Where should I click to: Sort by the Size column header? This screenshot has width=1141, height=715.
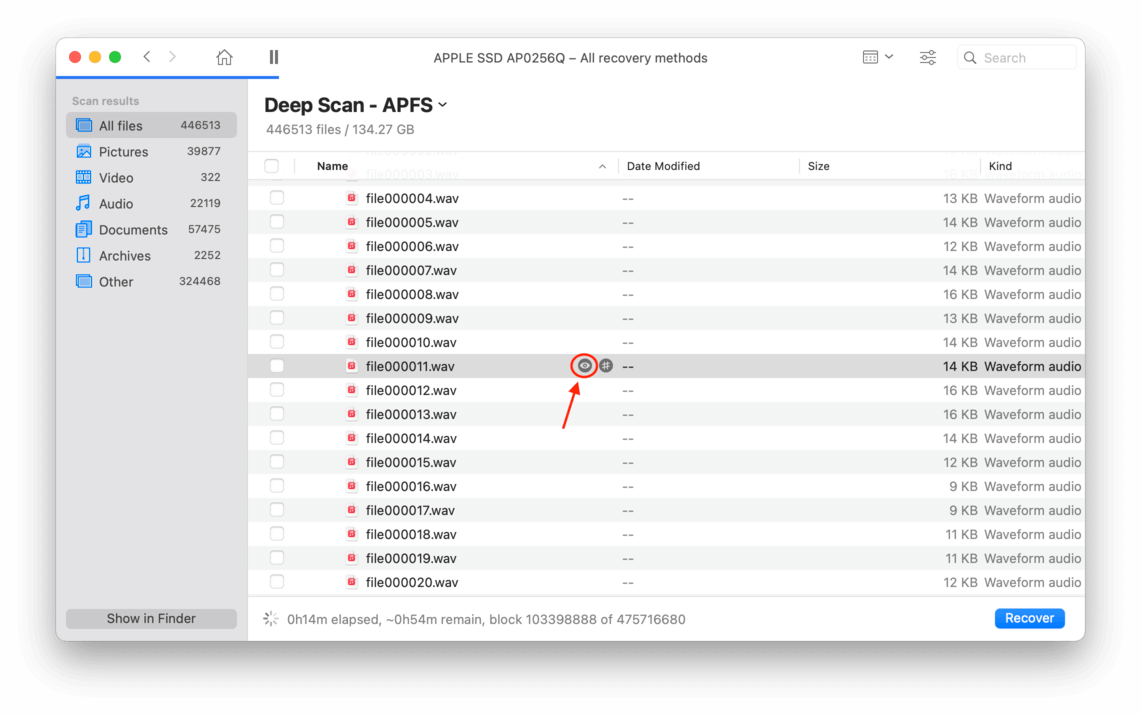(x=819, y=166)
